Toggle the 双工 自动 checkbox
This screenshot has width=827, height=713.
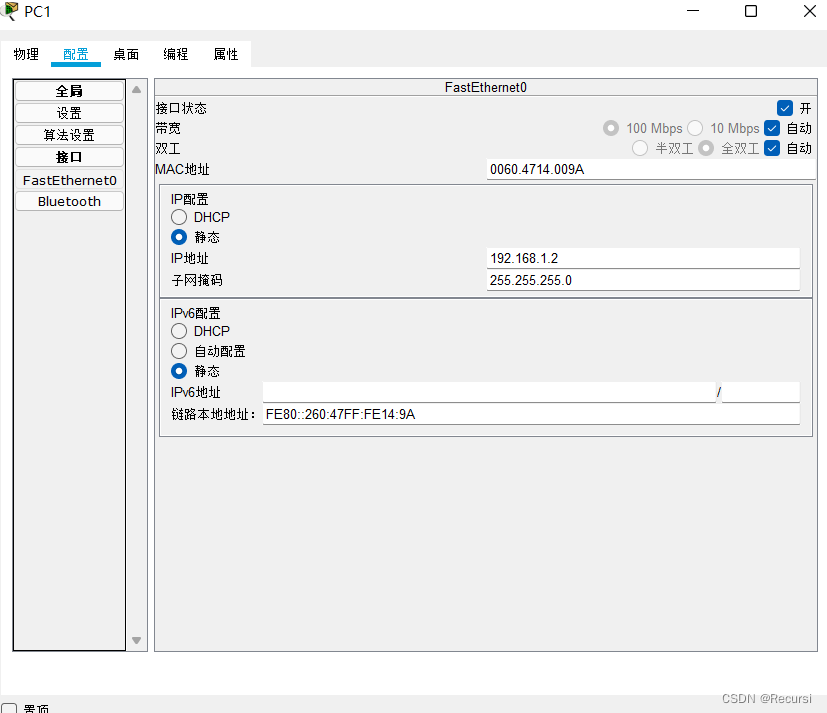point(772,148)
